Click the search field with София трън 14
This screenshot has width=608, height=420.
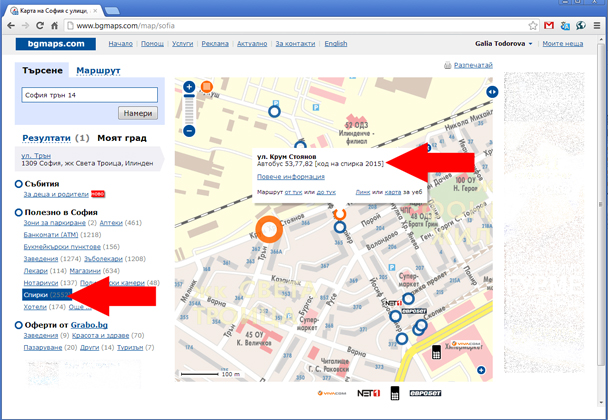pos(90,95)
